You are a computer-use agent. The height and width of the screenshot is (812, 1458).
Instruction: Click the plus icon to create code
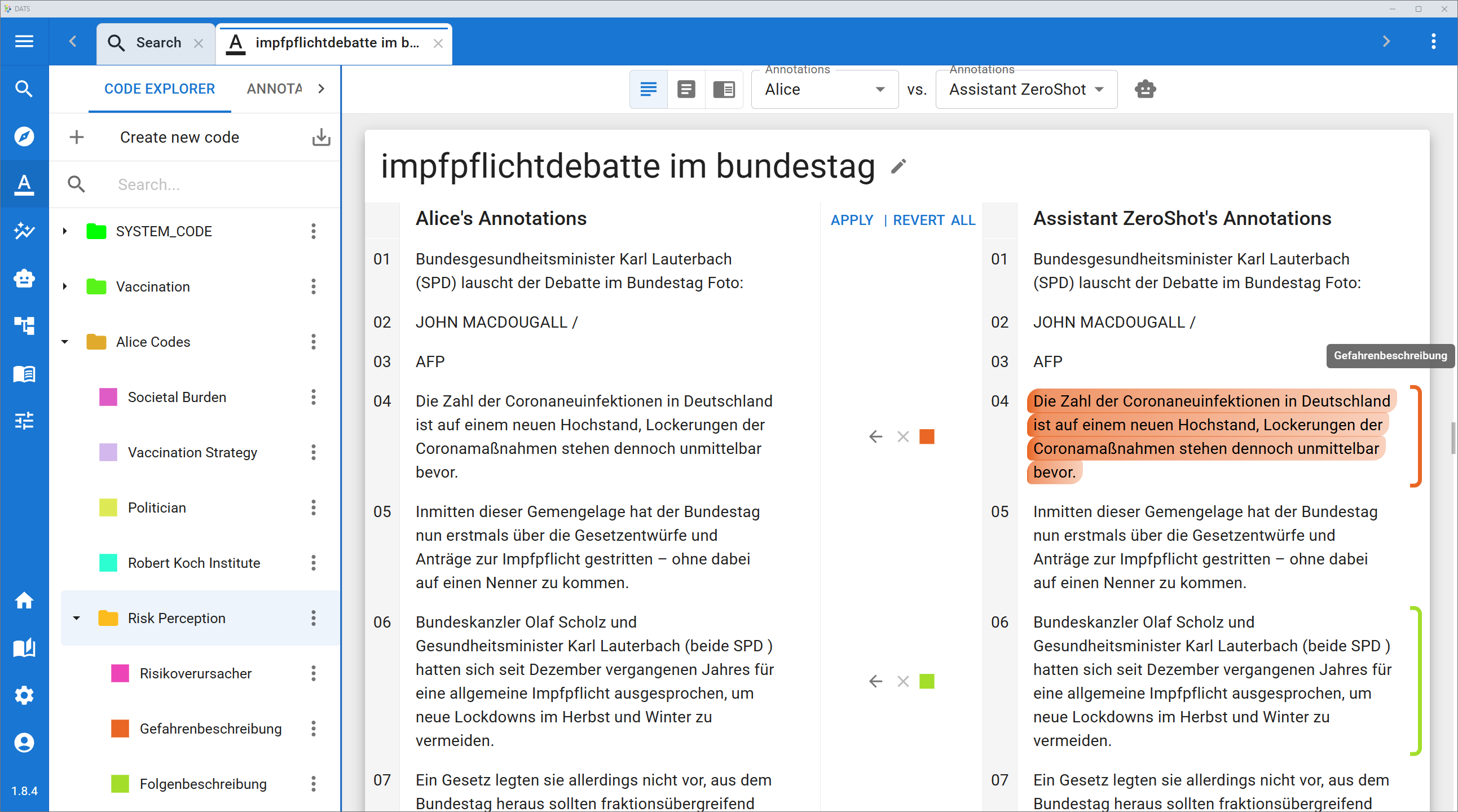(76, 137)
